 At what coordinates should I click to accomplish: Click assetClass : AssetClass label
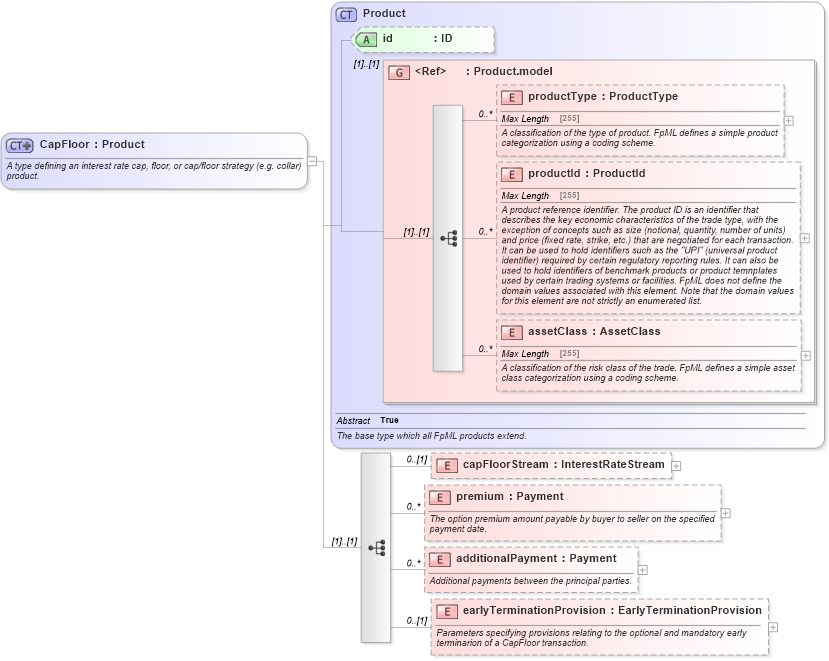594,332
